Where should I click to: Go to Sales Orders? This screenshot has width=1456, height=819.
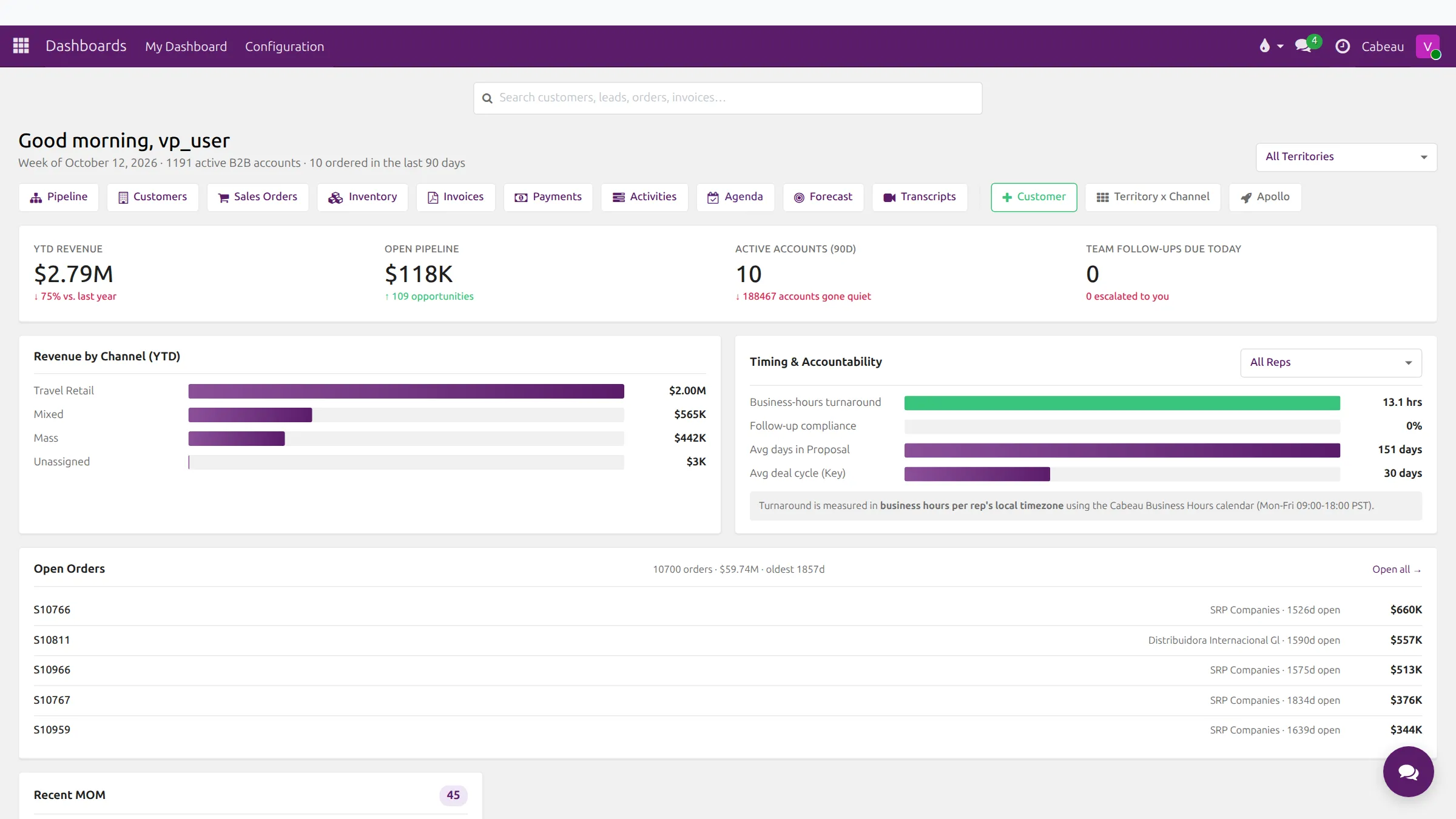(x=258, y=197)
